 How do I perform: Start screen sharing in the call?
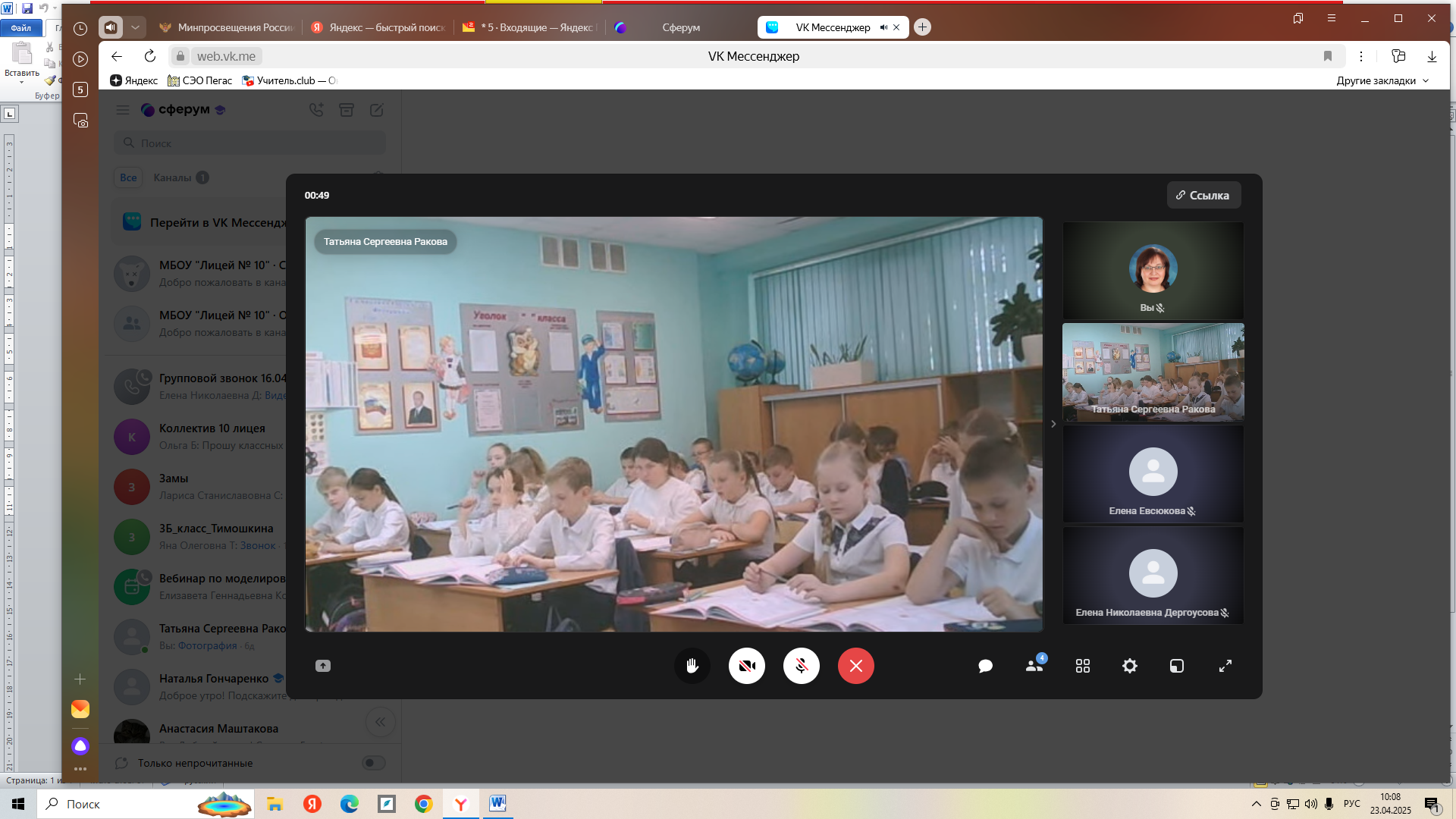(323, 666)
